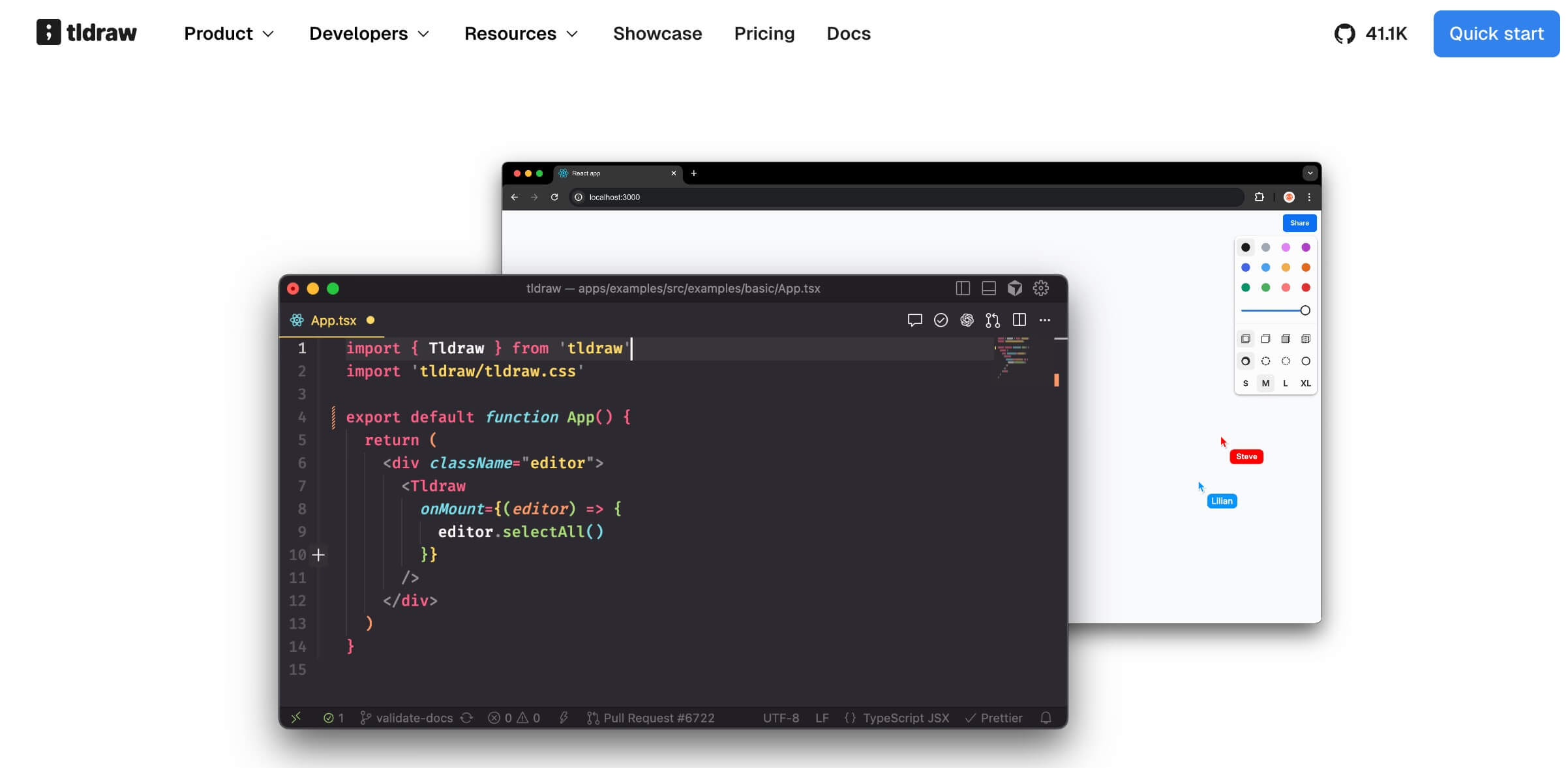The height and width of the screenshot is (768, 1568).
Task: Expand the Product menu
Action: point(229,34)
